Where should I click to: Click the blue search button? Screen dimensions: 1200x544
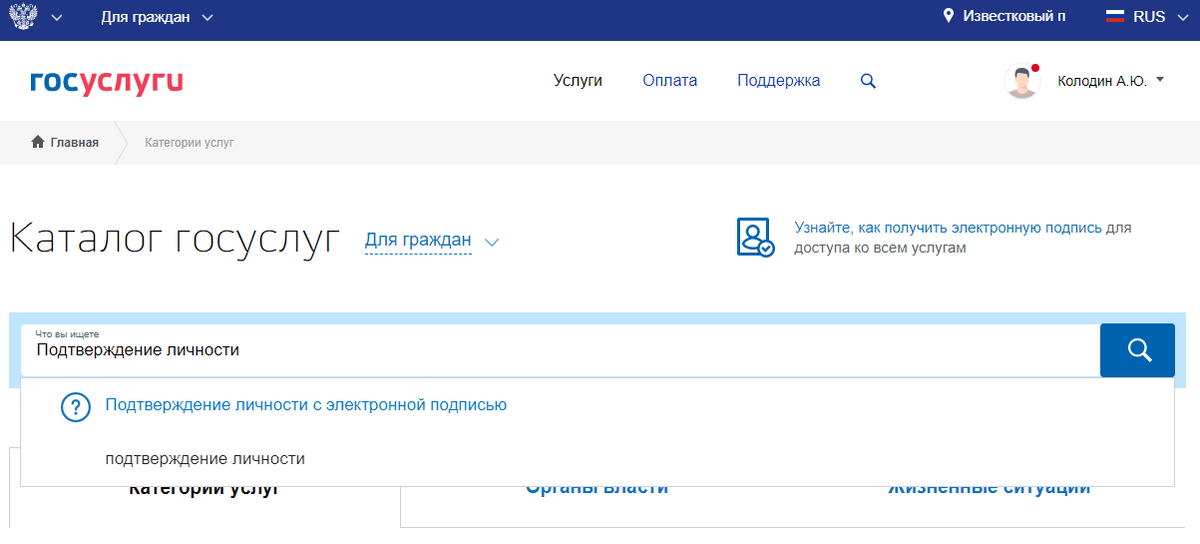click(x=1137, y=350)
